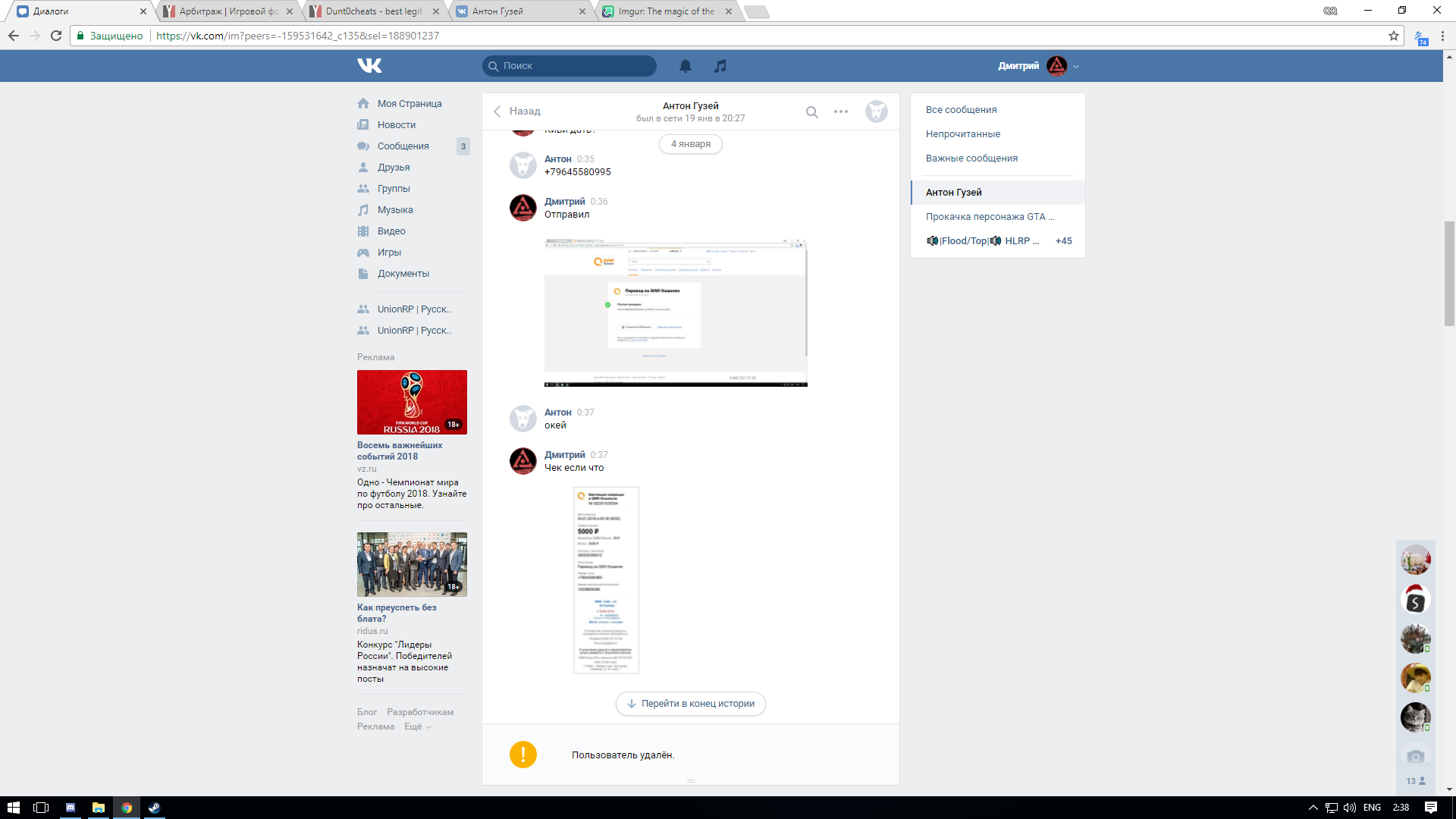The image size is (1456, 819).
Task: Reload the page in browser
Action: (56, 36)
